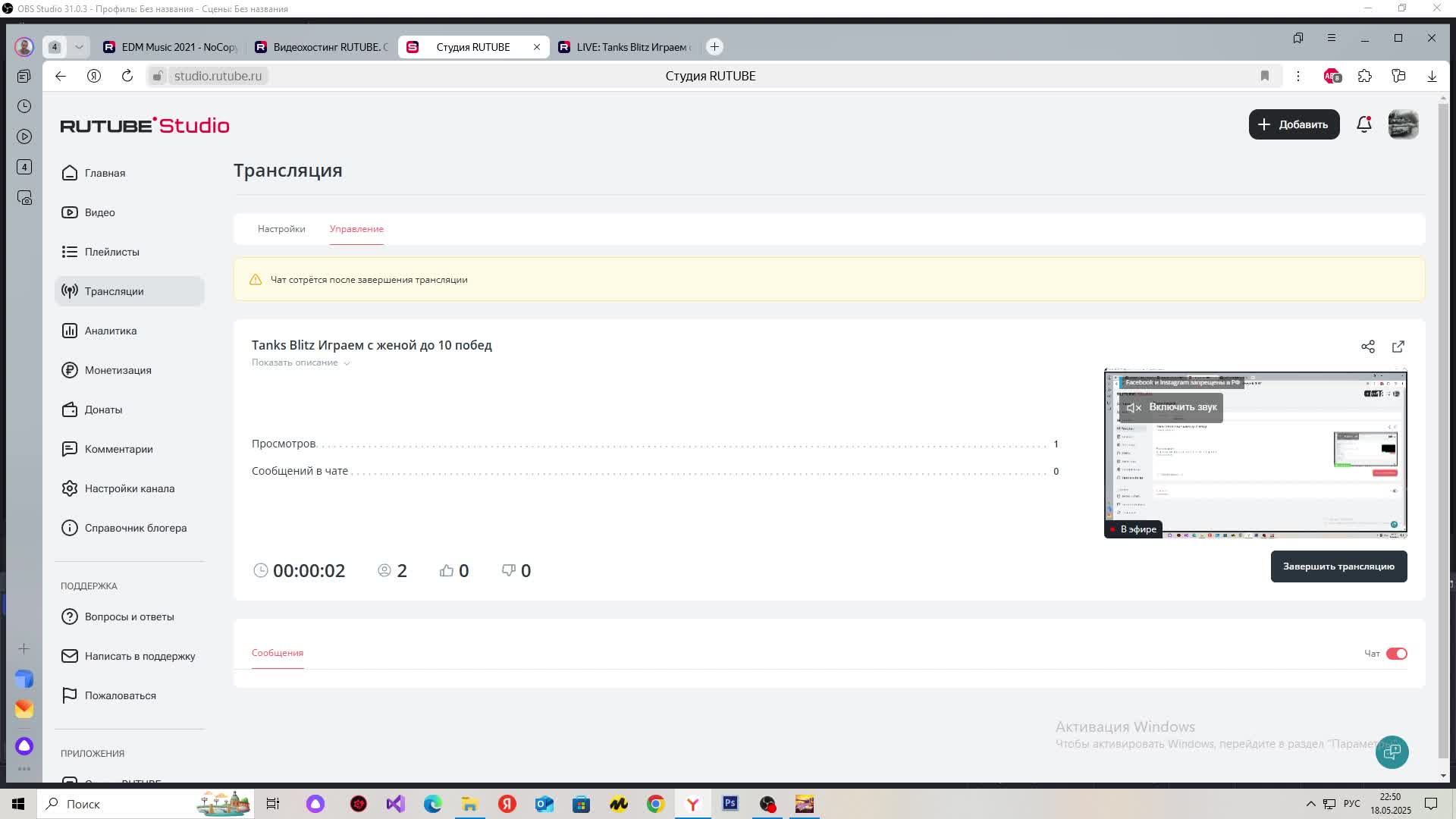1456x819 pixels.
Task: Switch to the Настройки tab
Action: [281, 229]
